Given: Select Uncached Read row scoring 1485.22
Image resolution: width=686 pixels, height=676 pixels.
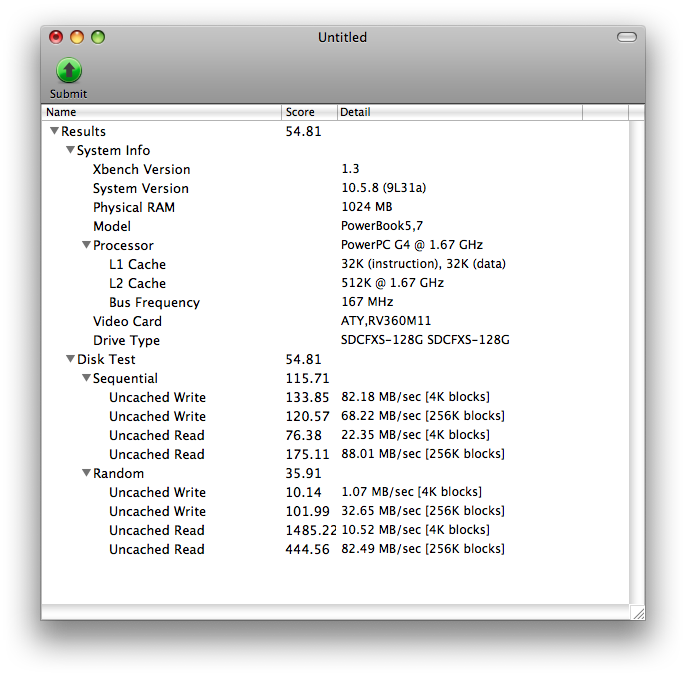Looking at the screenshot, I should tap(336, 530).
